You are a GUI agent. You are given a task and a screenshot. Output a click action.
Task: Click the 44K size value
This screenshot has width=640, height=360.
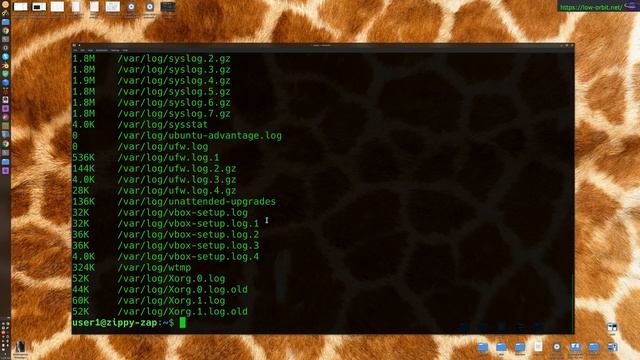click(x=81, y=290)
